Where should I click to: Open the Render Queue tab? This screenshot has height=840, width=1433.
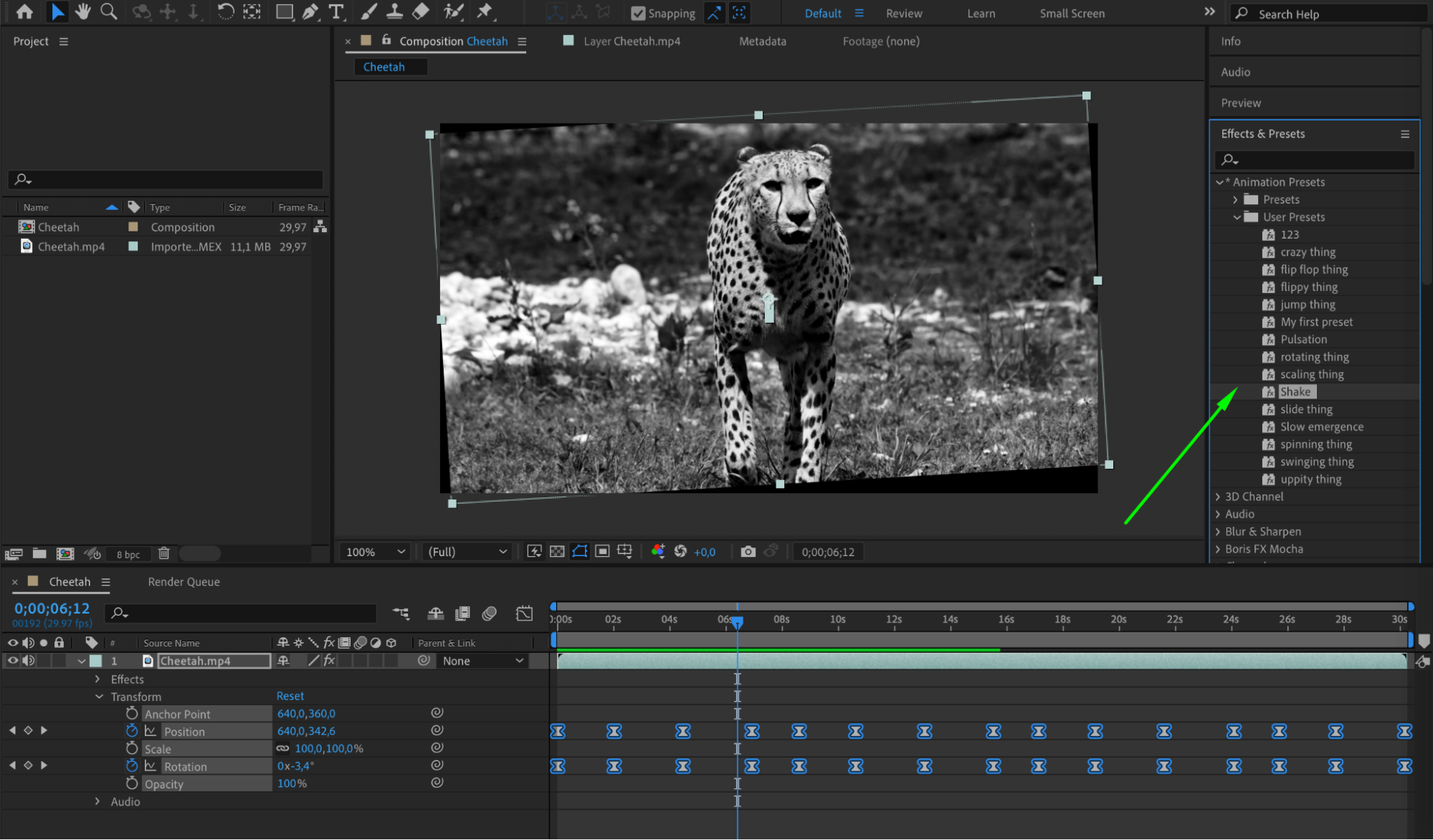(184, 582)
